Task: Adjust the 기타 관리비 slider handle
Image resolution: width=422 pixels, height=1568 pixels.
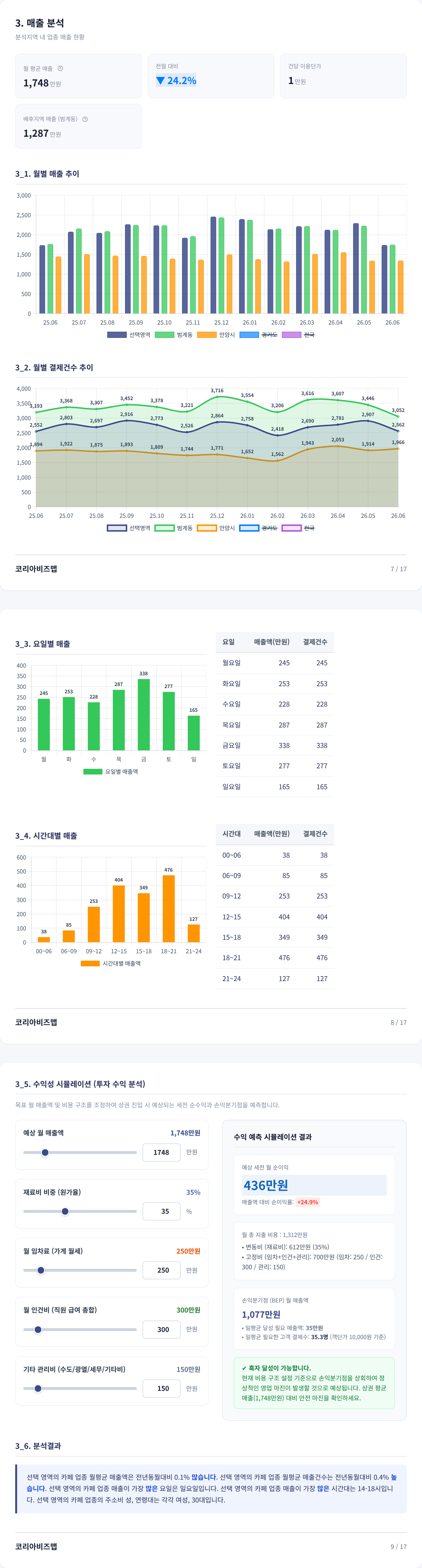Action: (x=38, y=1389)
